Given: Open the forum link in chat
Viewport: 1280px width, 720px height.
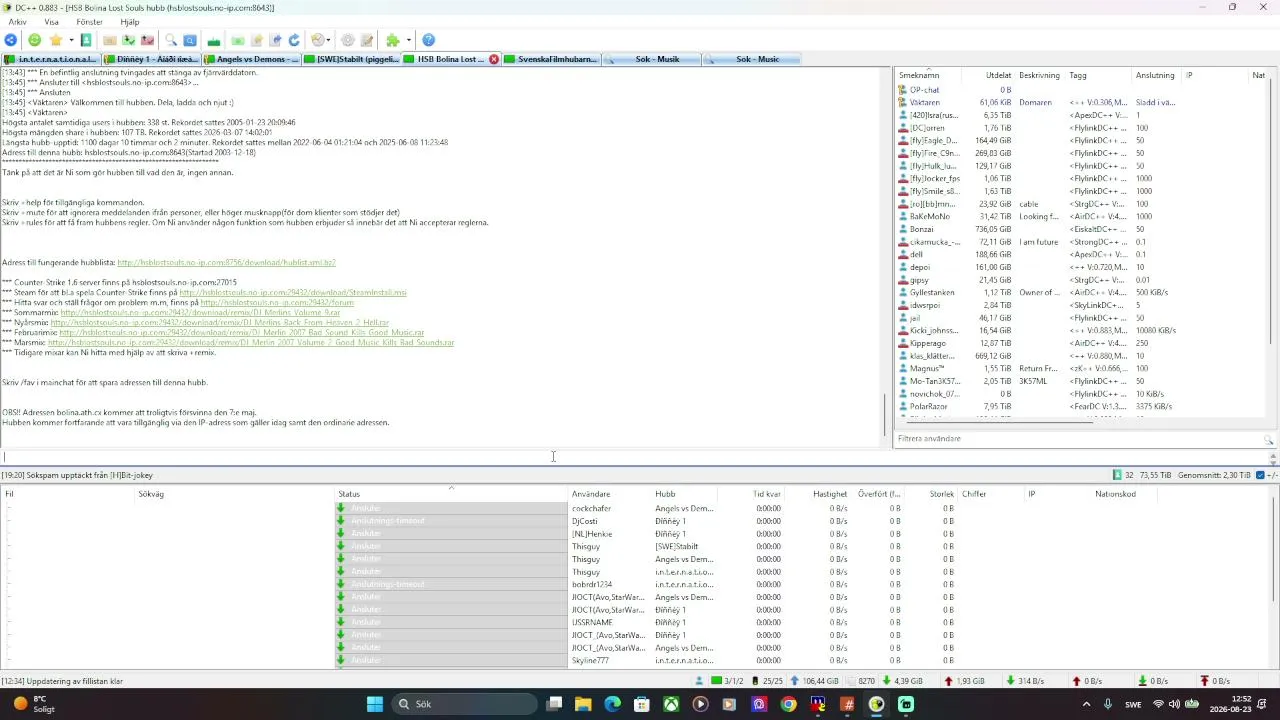Looking at the screenshot, I should (277, 302).
